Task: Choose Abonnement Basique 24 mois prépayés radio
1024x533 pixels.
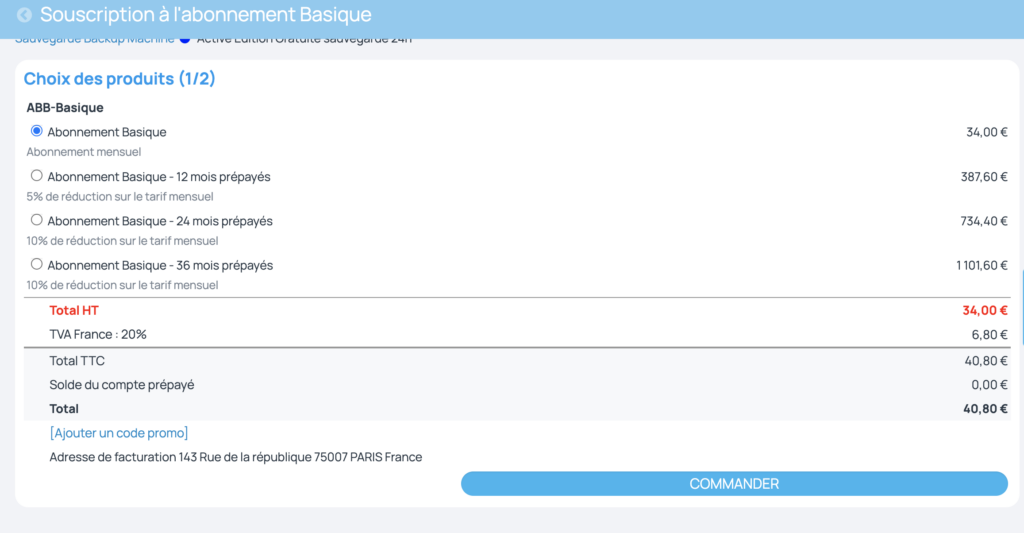Action: tap(37, 220)
